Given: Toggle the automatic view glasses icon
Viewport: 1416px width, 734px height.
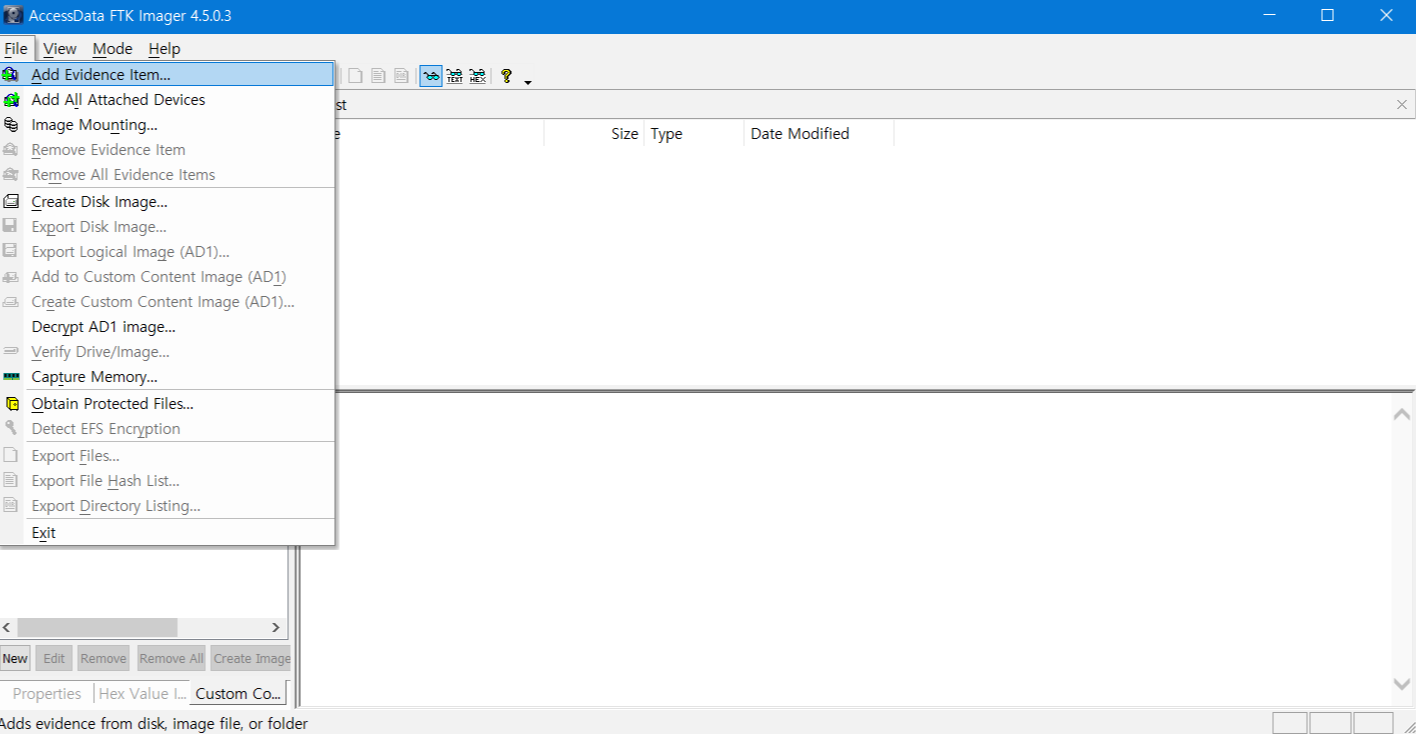Looking at the screenshot, I should (x=431, y=76).
